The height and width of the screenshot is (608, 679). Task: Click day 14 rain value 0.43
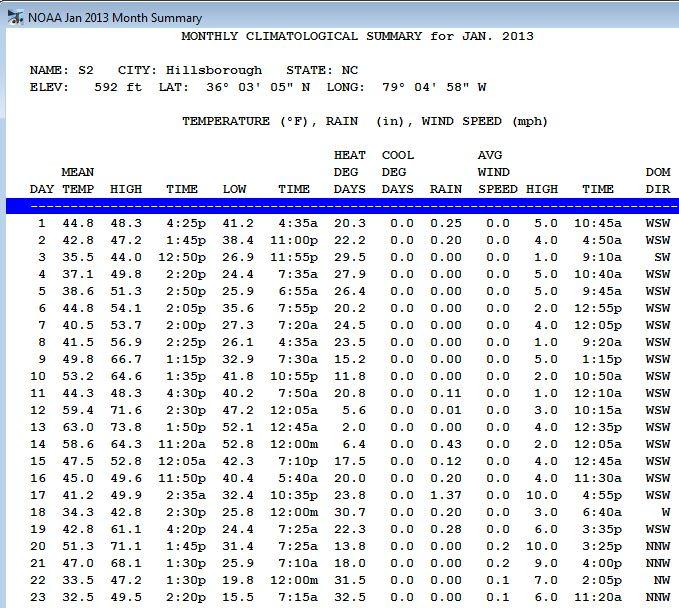(x=446, y=444)
